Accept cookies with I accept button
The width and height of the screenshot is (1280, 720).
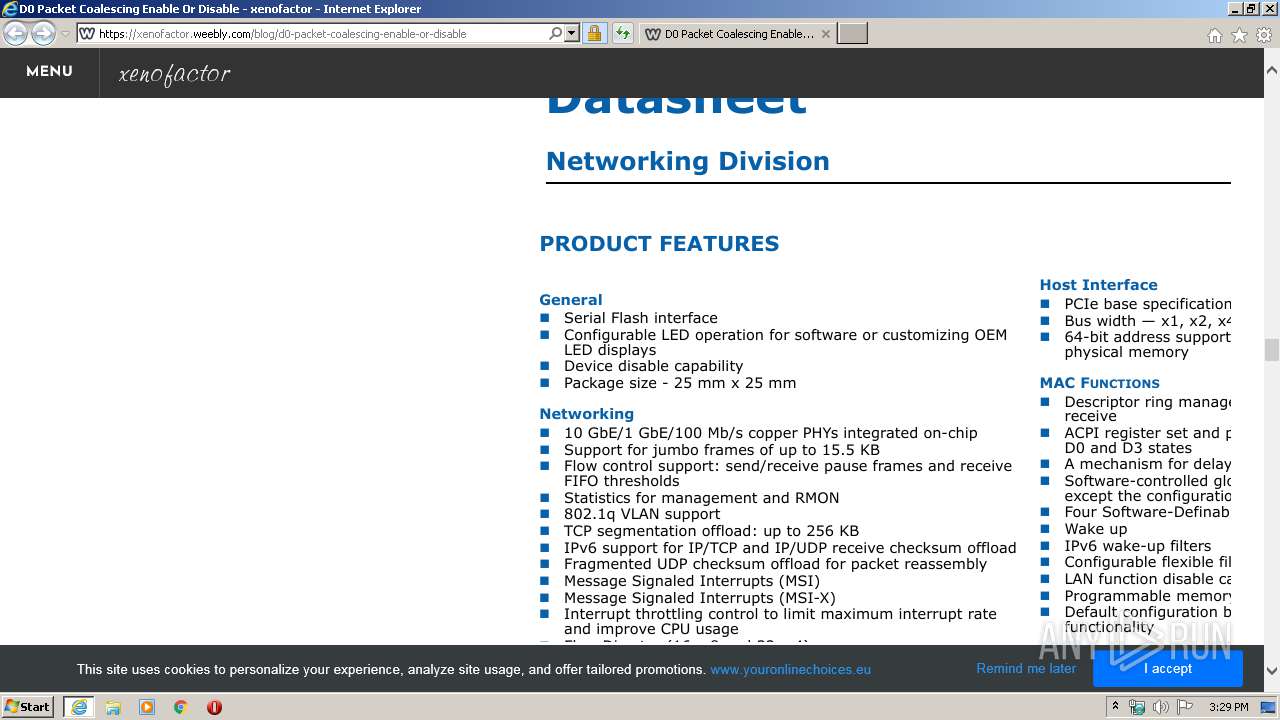pyautogui.click(x=1167, y=668)
